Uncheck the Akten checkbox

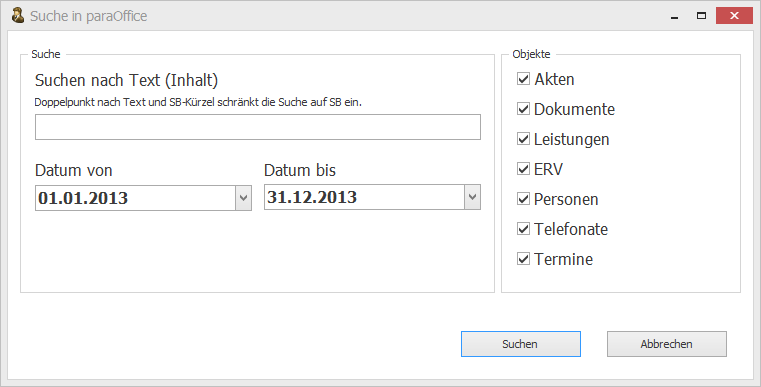point(523,79)
